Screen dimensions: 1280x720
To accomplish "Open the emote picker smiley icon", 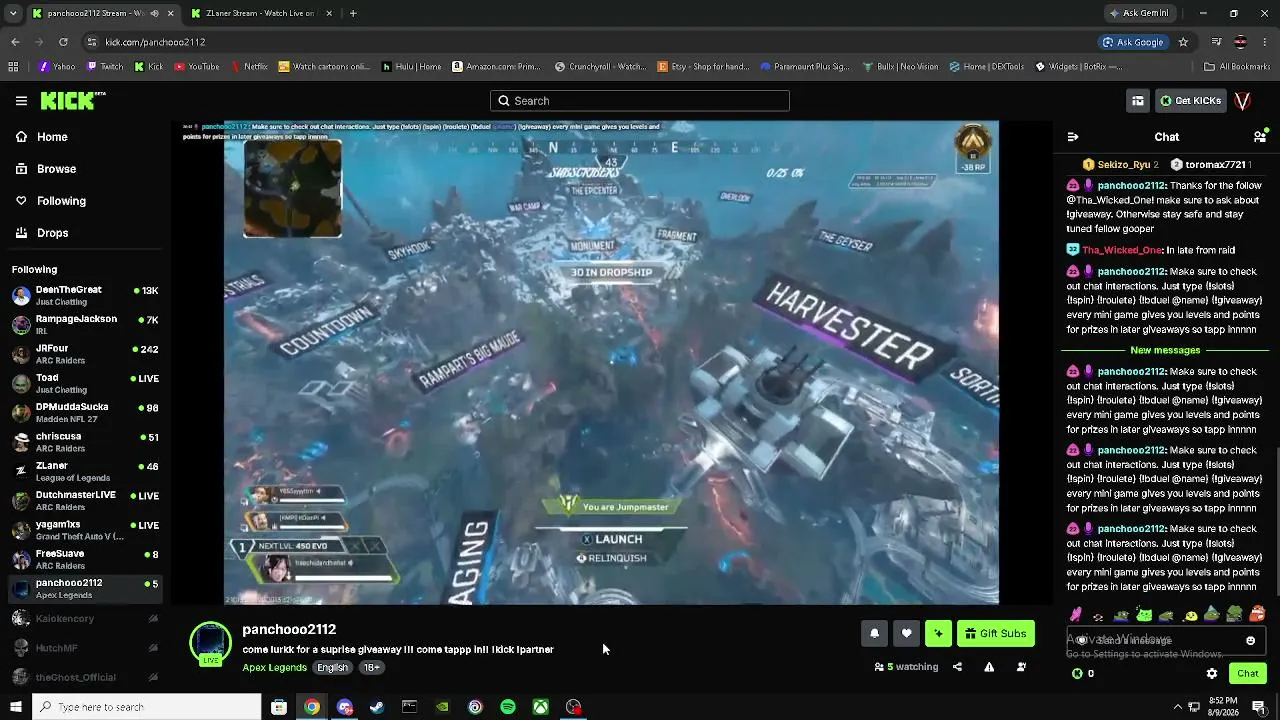I will pyautogui.click(x=1250, y=640).
